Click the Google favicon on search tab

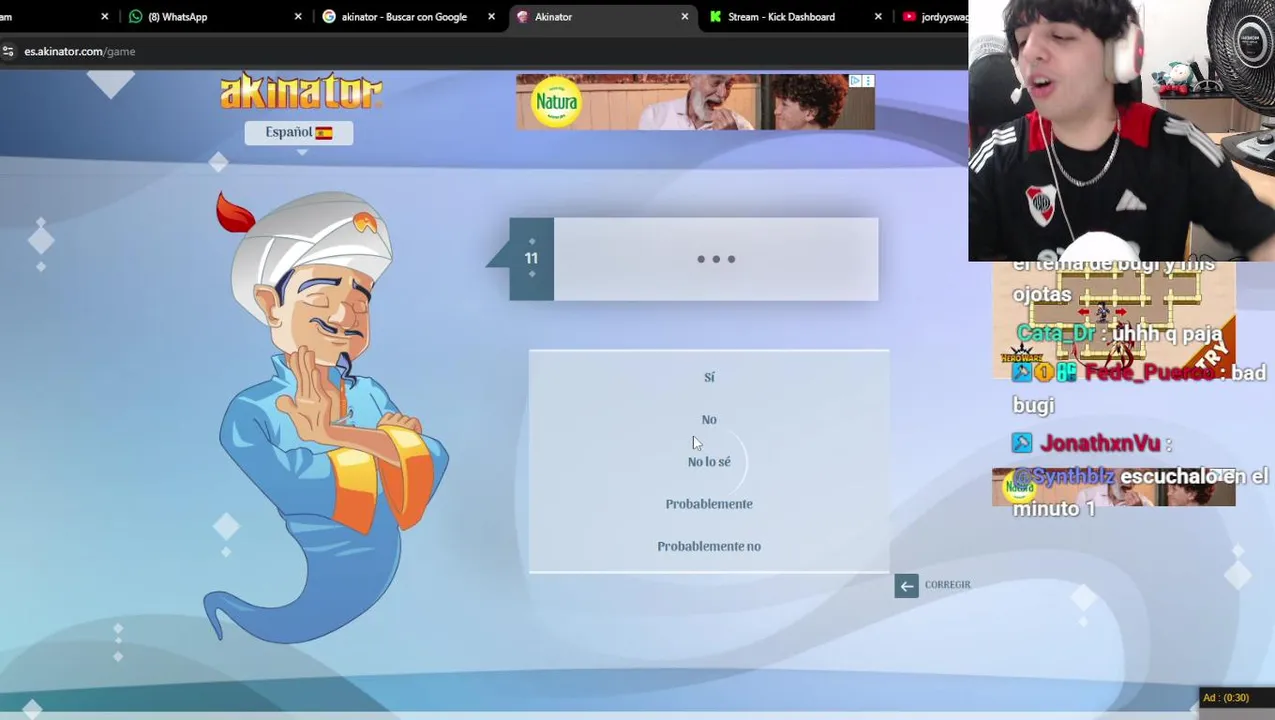329,17
